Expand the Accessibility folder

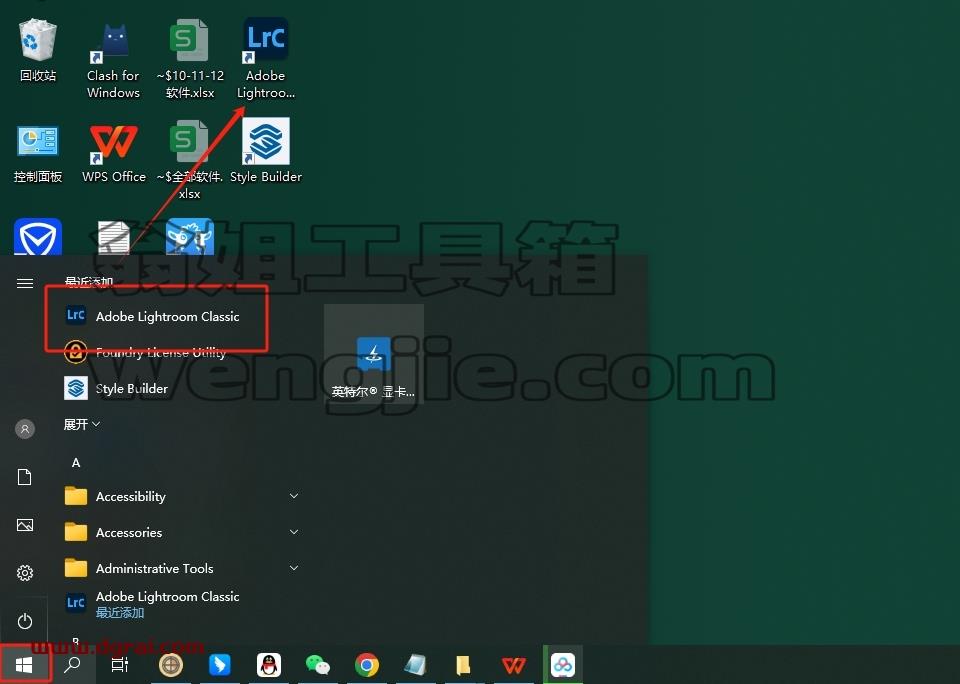coord(183,496)
